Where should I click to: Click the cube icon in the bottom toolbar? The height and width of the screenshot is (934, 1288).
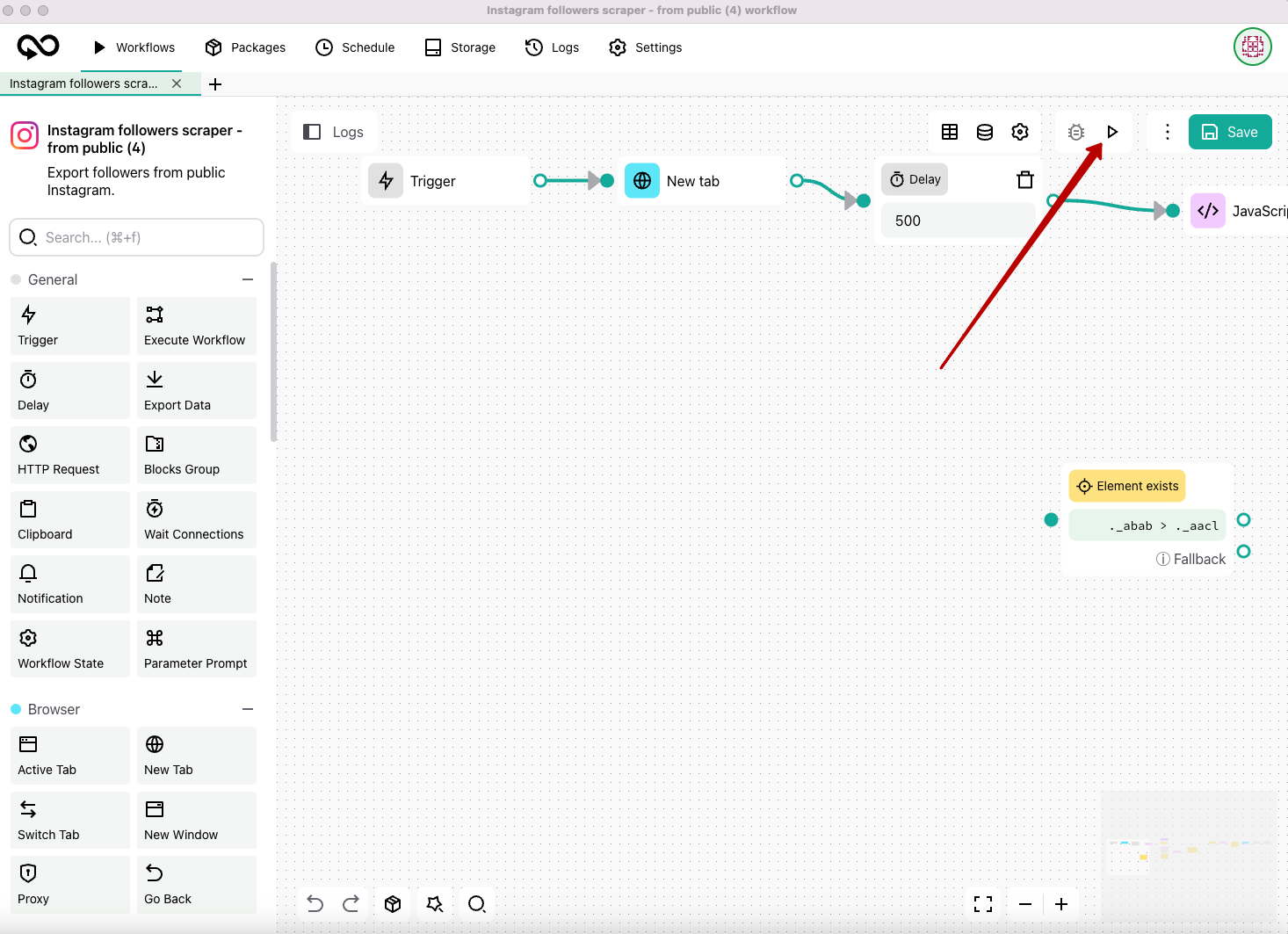[x=393, y=904]
